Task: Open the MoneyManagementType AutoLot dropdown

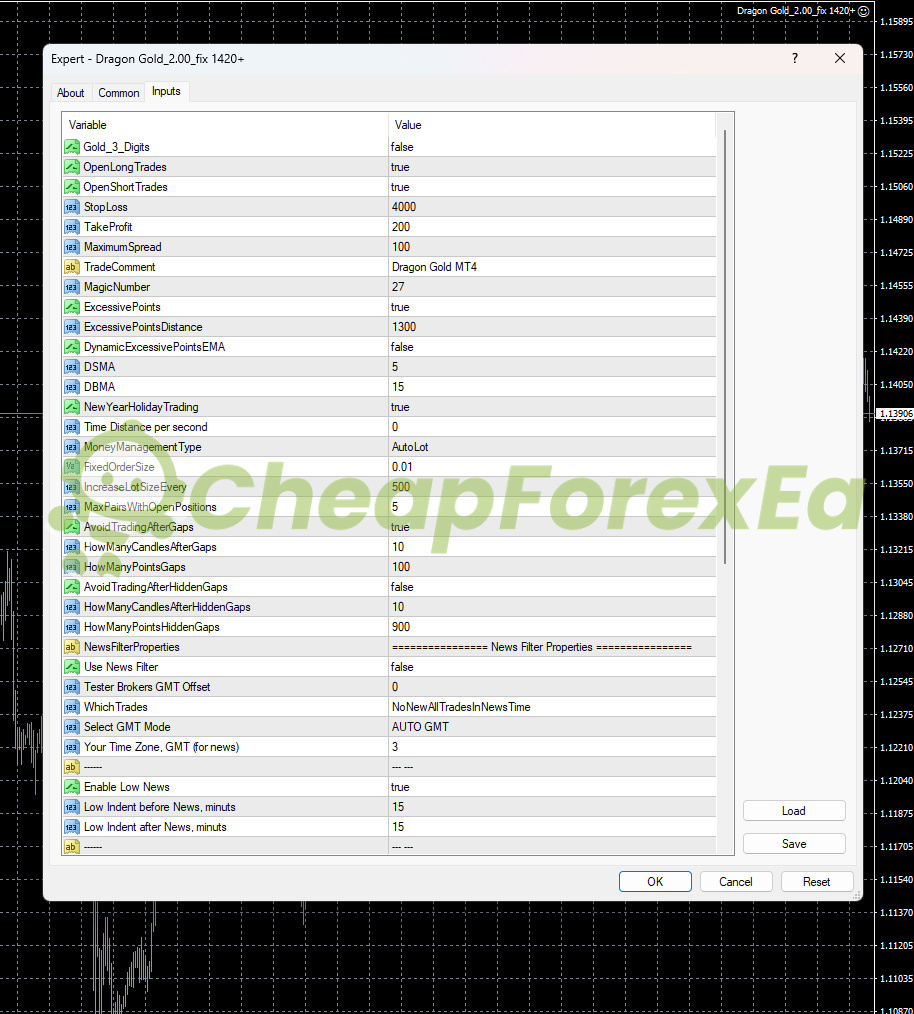Action: [x=552, y=448]
